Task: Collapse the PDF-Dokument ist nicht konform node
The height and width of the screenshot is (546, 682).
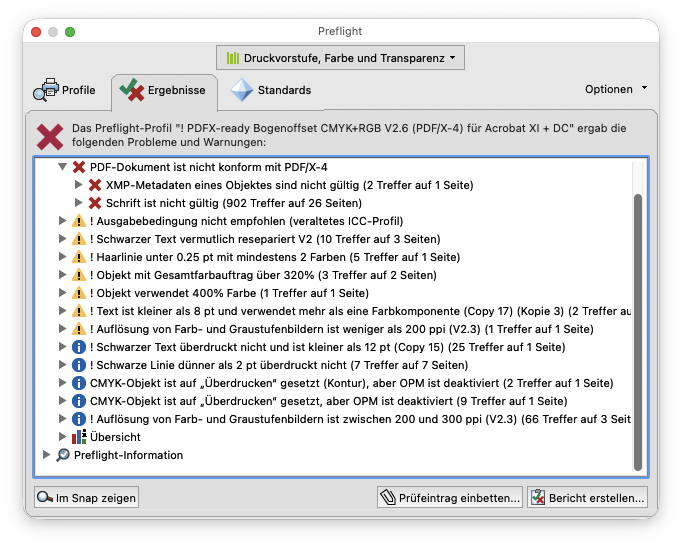Action: (63, 167)
